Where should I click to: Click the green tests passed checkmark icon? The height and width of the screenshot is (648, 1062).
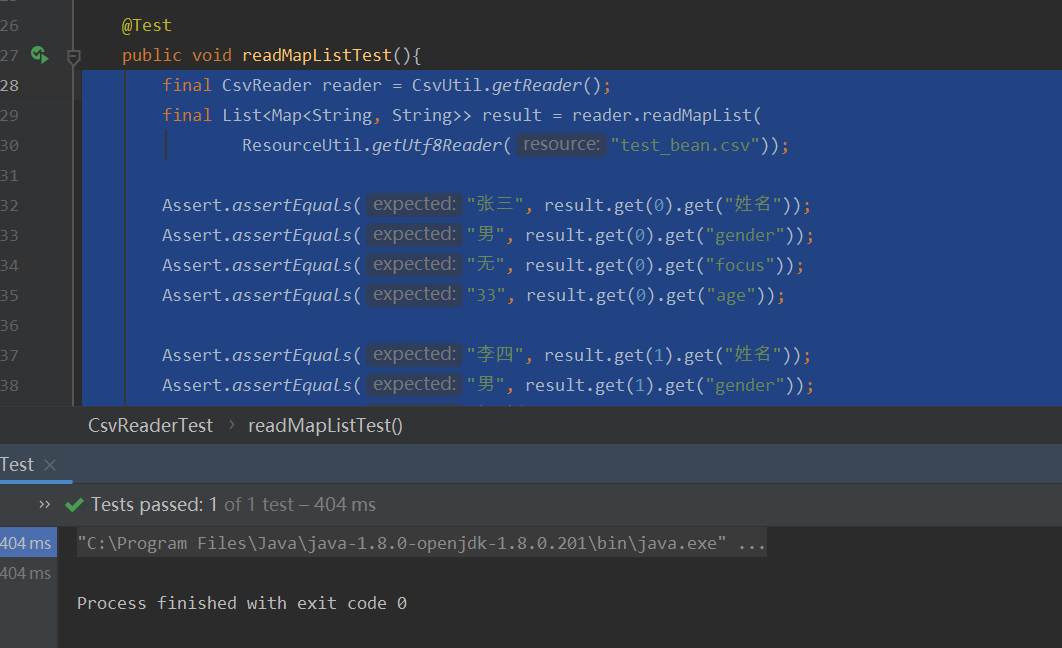(74, 505)
